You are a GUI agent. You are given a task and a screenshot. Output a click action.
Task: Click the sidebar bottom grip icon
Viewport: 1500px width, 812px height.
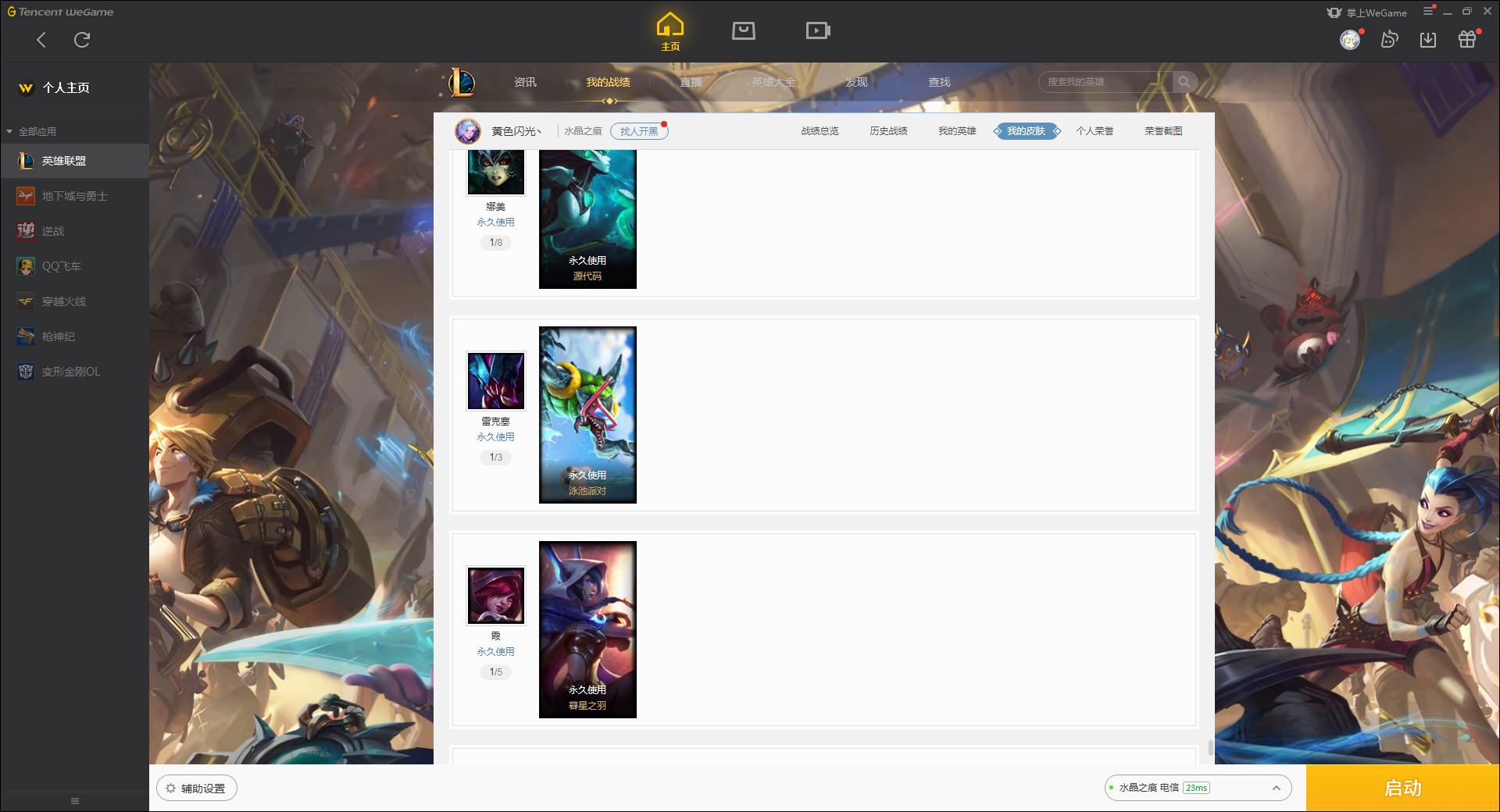pos(75,801)
